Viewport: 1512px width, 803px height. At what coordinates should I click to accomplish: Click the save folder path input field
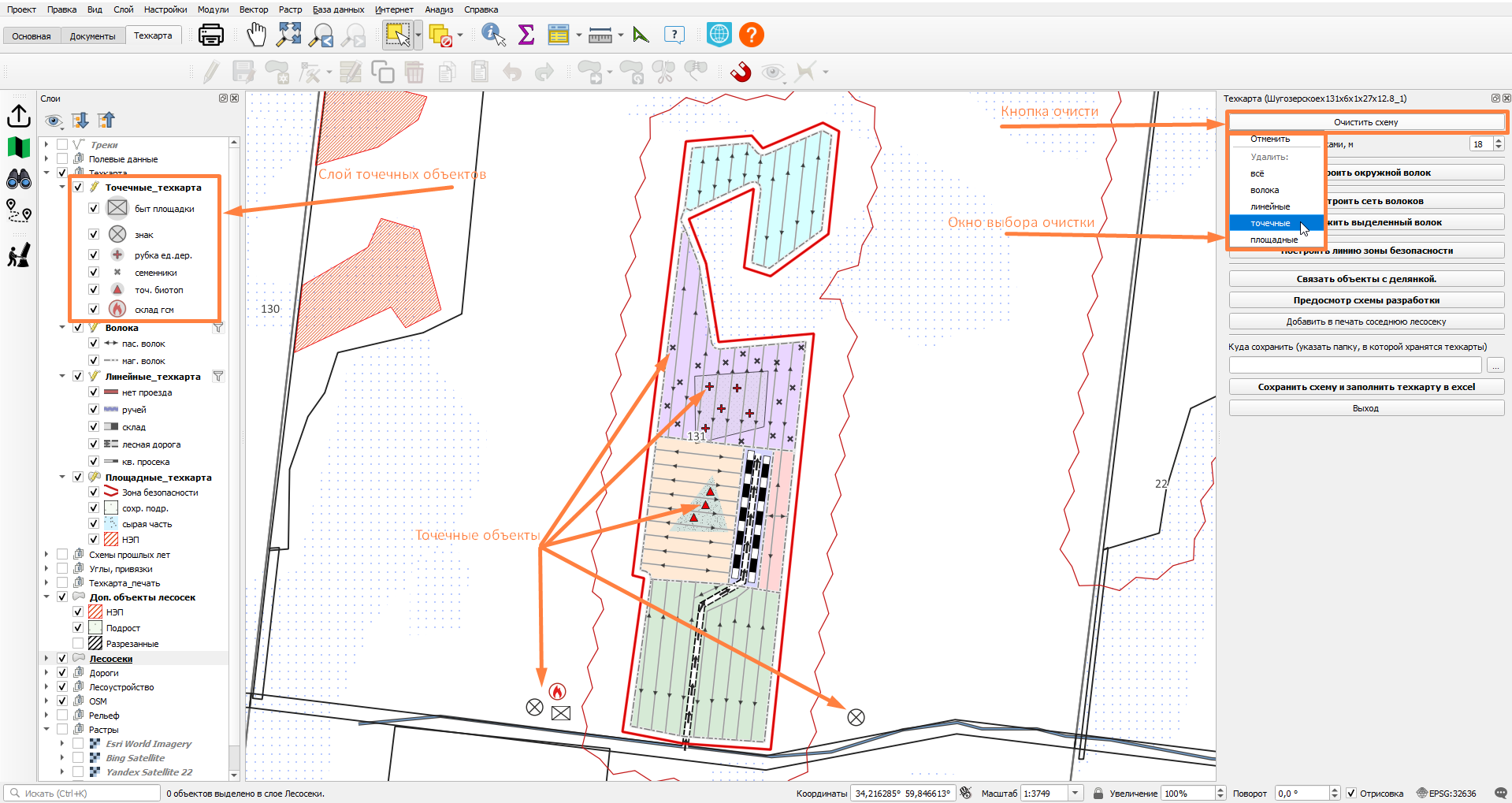point(1355,366)
